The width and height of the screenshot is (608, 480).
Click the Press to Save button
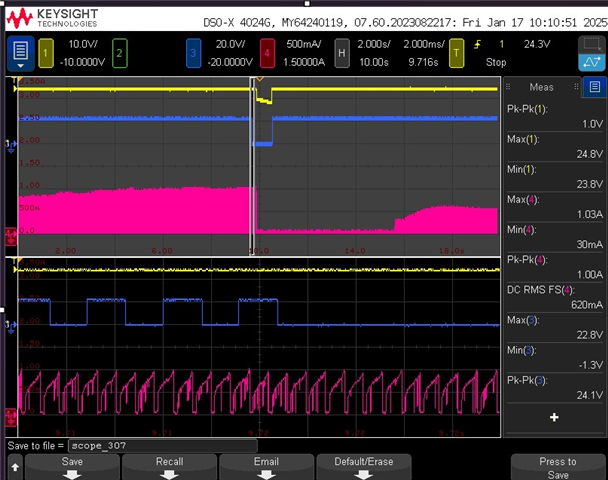pos(558,467)
